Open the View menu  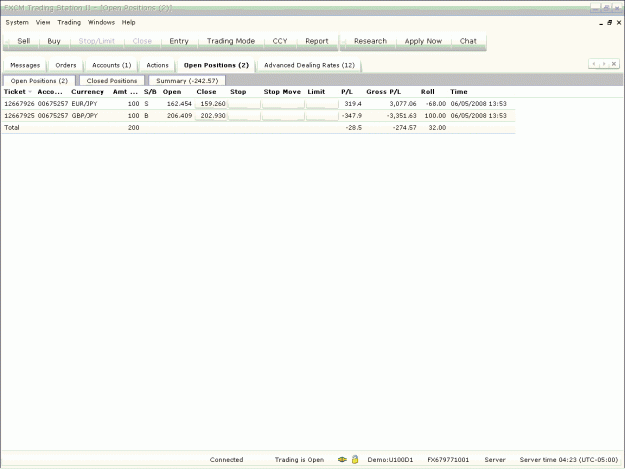[43, 22]
